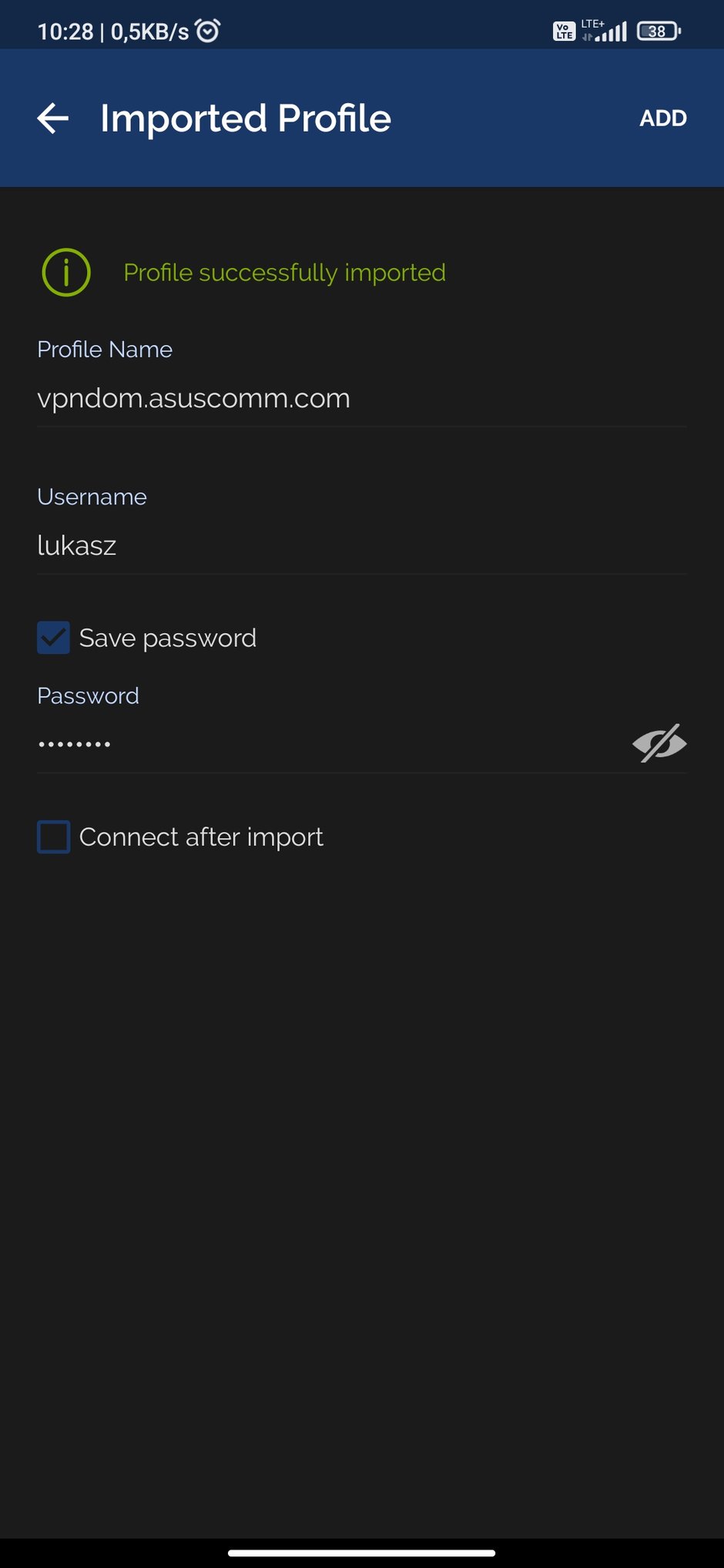
Task: Edit Username field containing lukasz
Action: 361,546
